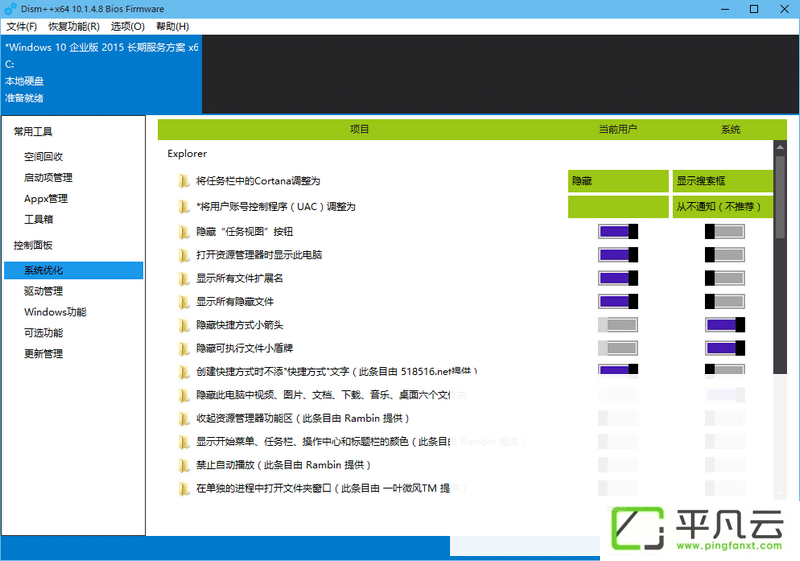
Task: Click 显示所有隐藏文件 row text
Action: [x=235, y=301]
